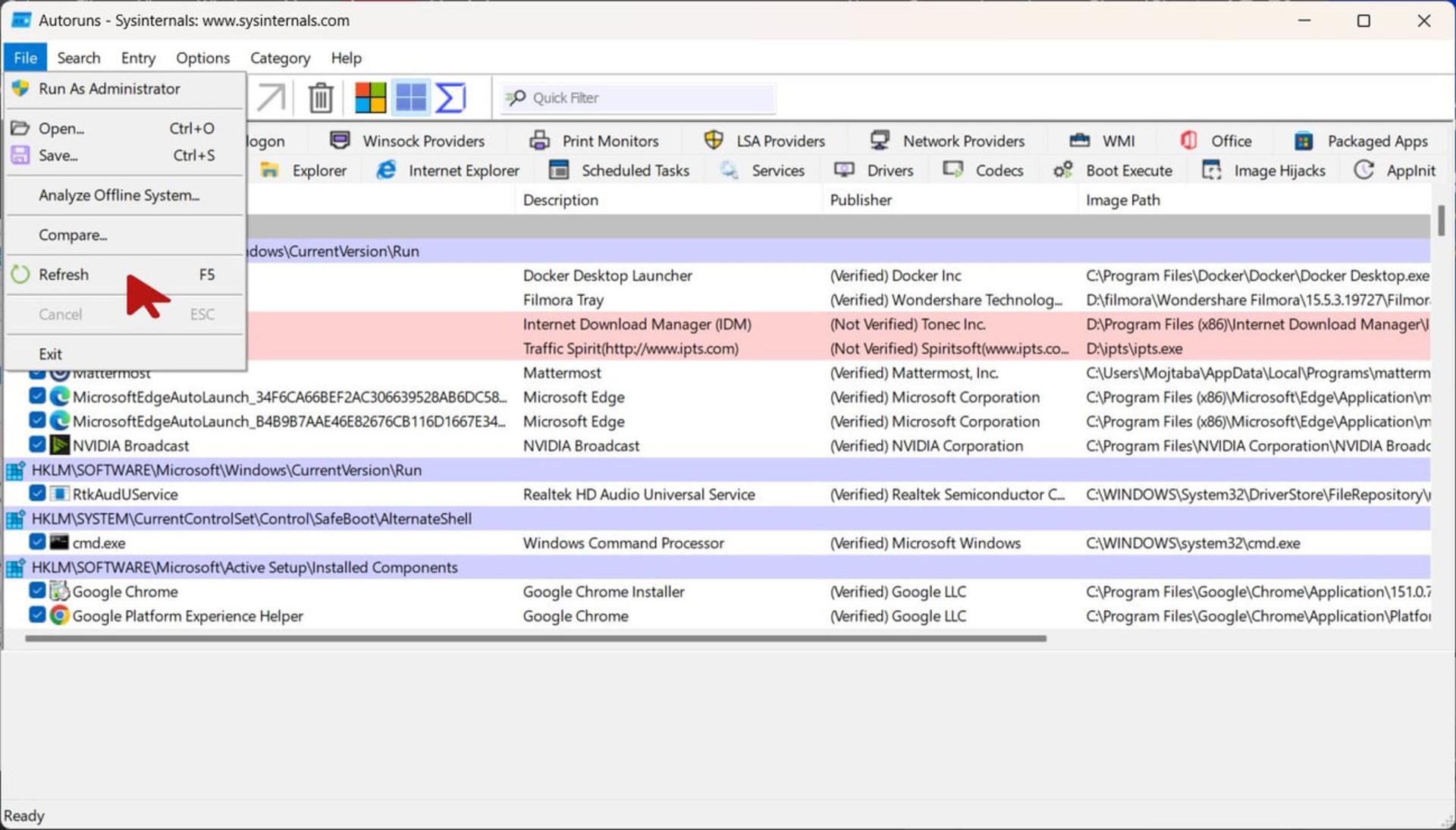Click the cmd.exe console icon

(x=59, y=542)
